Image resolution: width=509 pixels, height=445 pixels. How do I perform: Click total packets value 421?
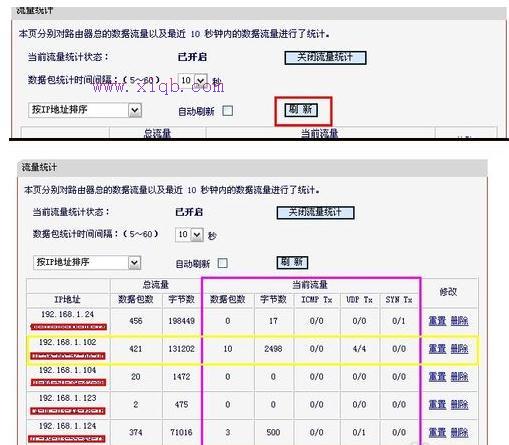136,349
